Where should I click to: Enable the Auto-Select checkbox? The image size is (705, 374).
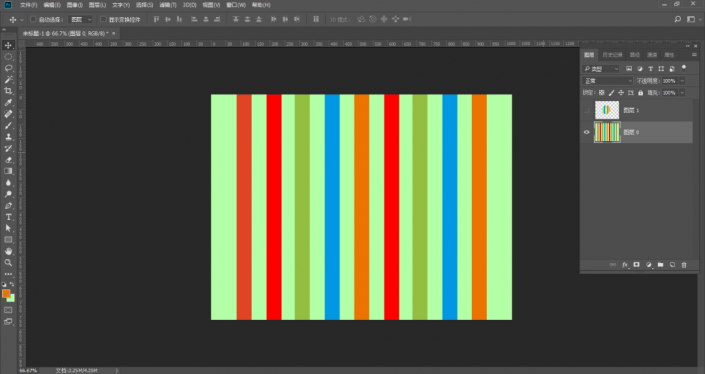pyautogui.click(x=33, y=19)
